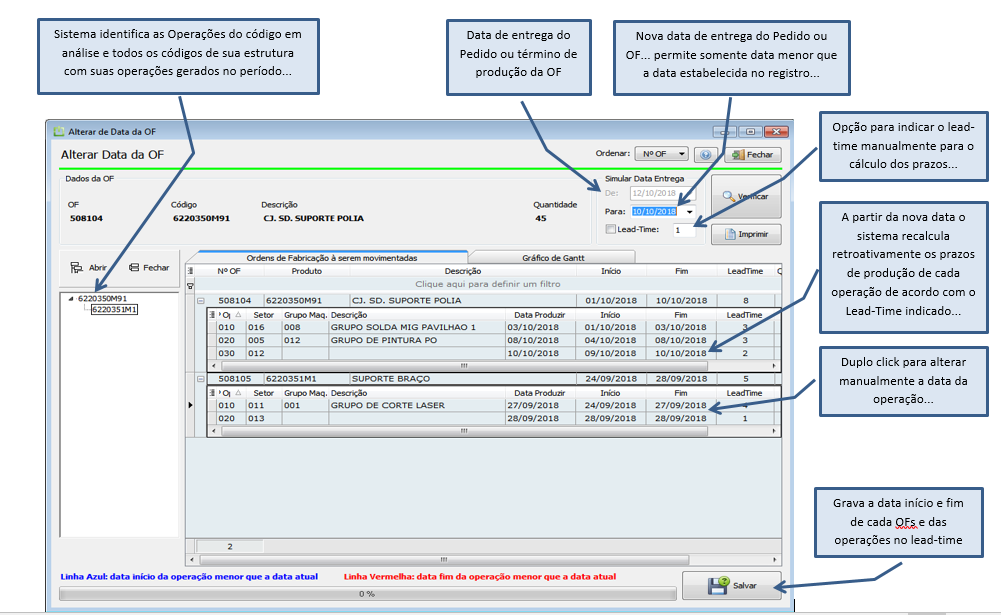This screenshot has width=1001, height=615.
Task: Click the Fechar button at top right
Action: 752,155
